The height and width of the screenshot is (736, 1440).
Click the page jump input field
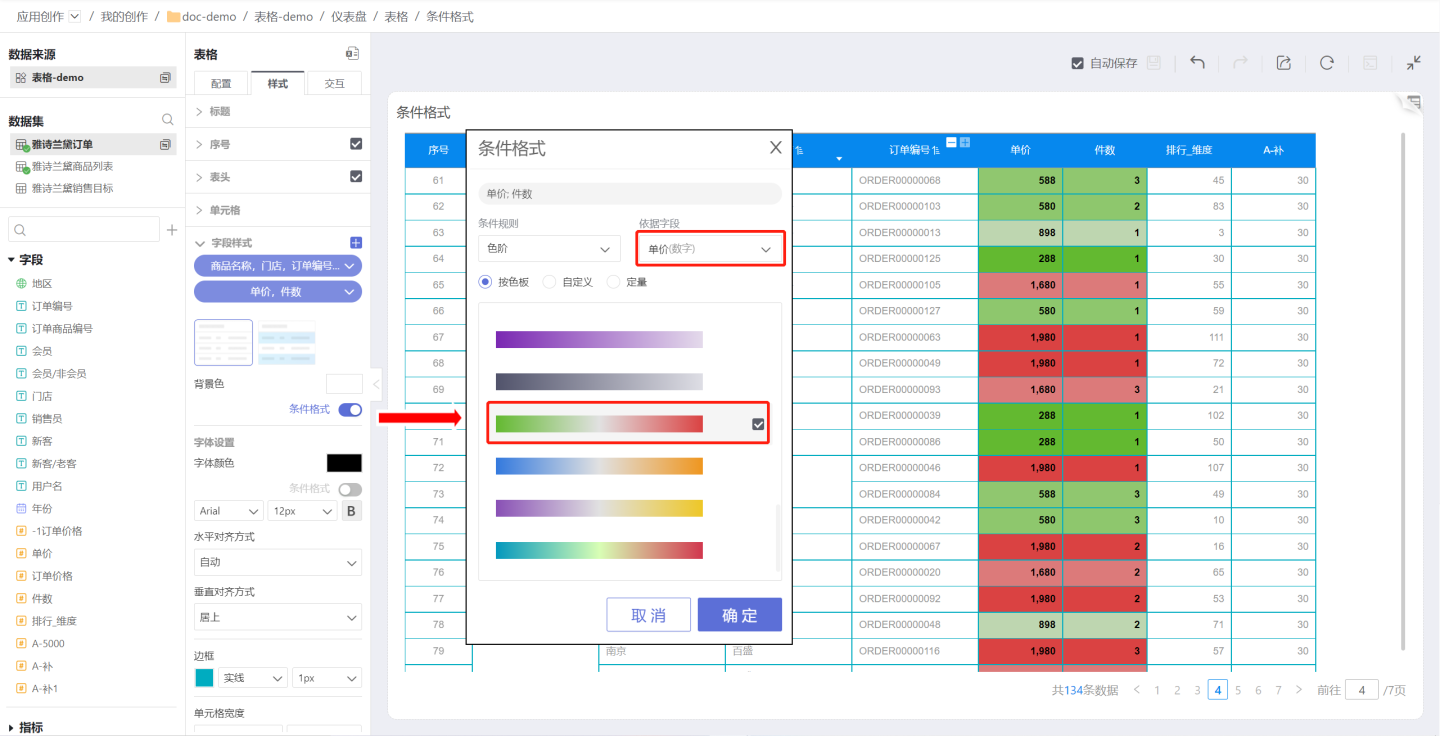[x=1361, y=690]
